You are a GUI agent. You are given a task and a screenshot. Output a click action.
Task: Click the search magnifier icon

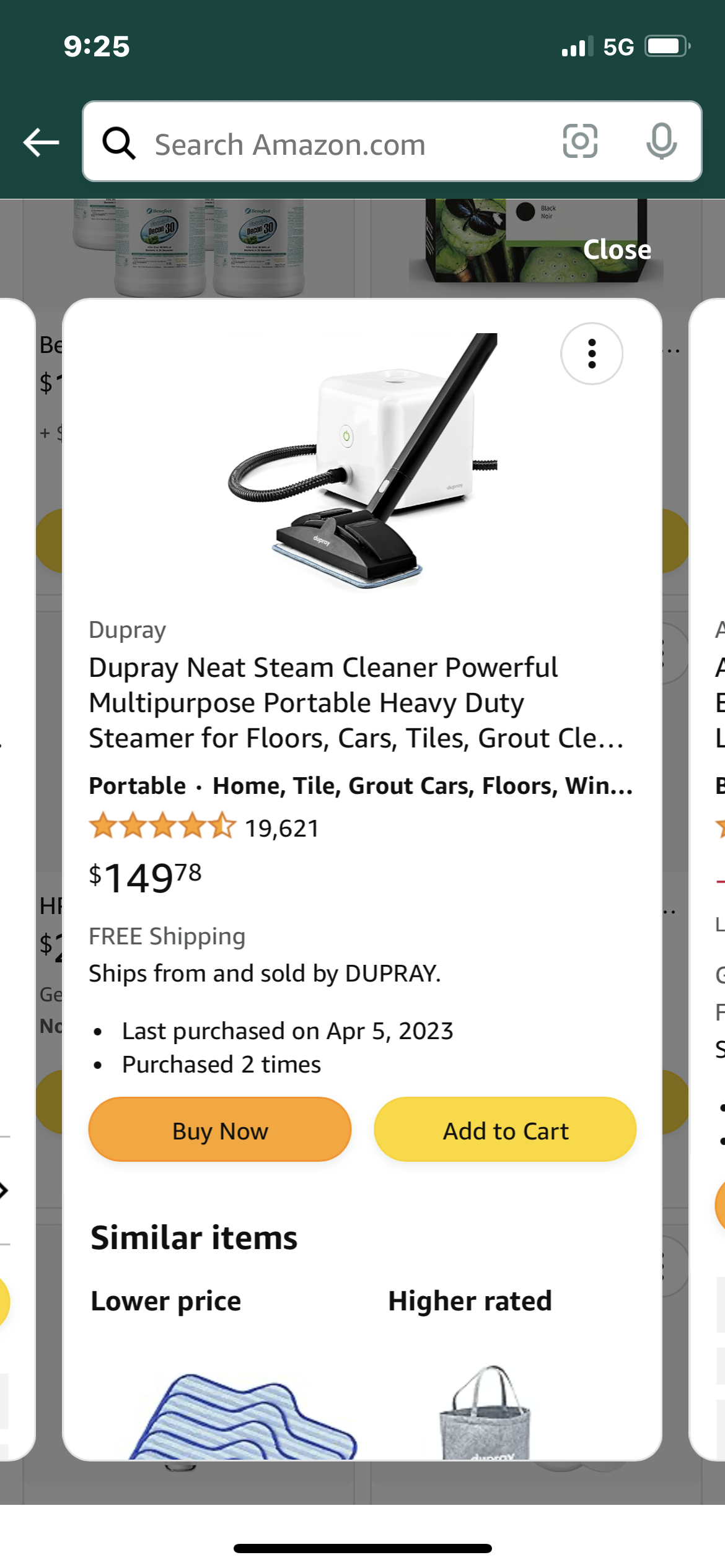(118, 143)
